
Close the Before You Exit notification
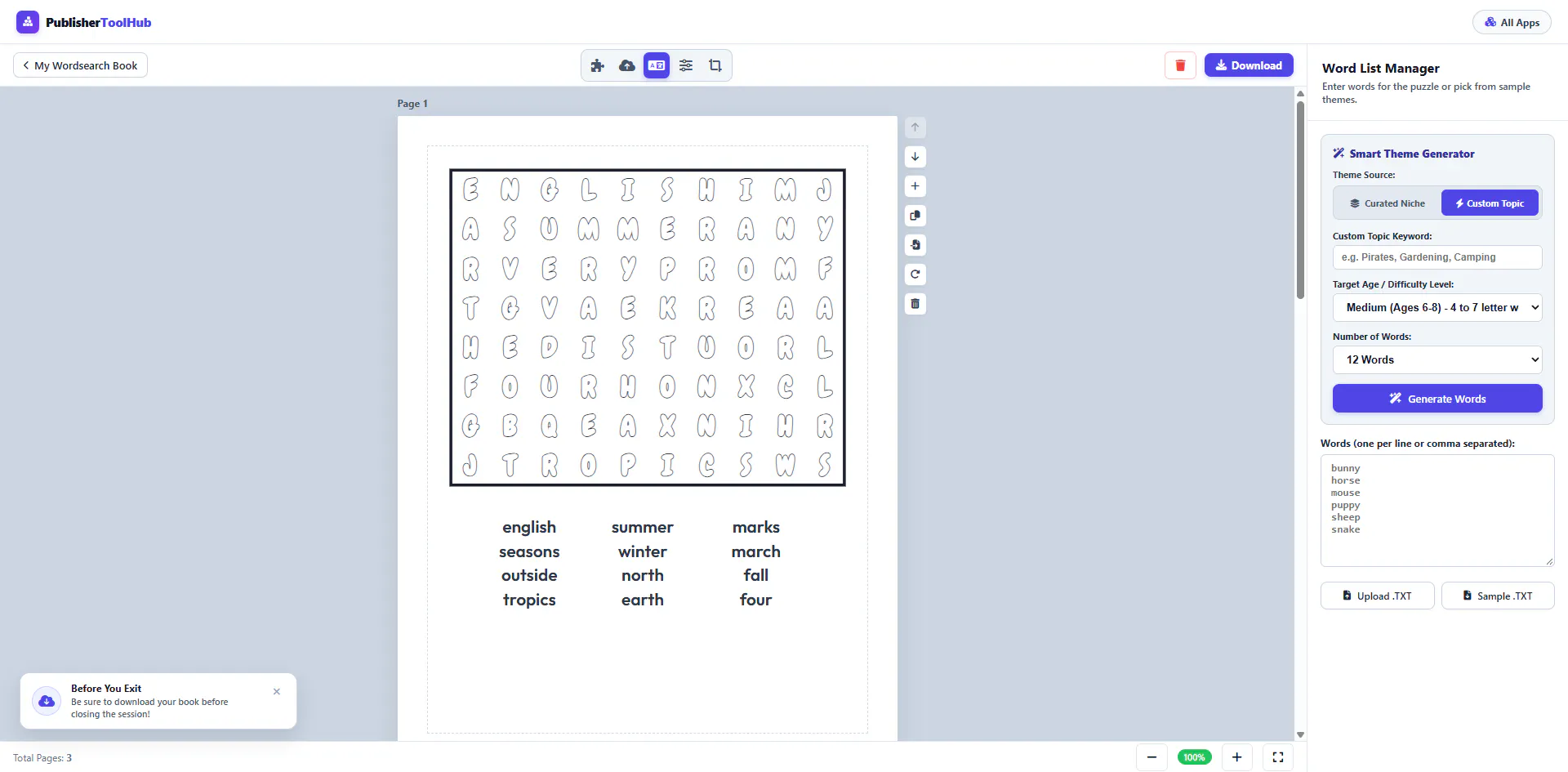click(x=277, y=692)
